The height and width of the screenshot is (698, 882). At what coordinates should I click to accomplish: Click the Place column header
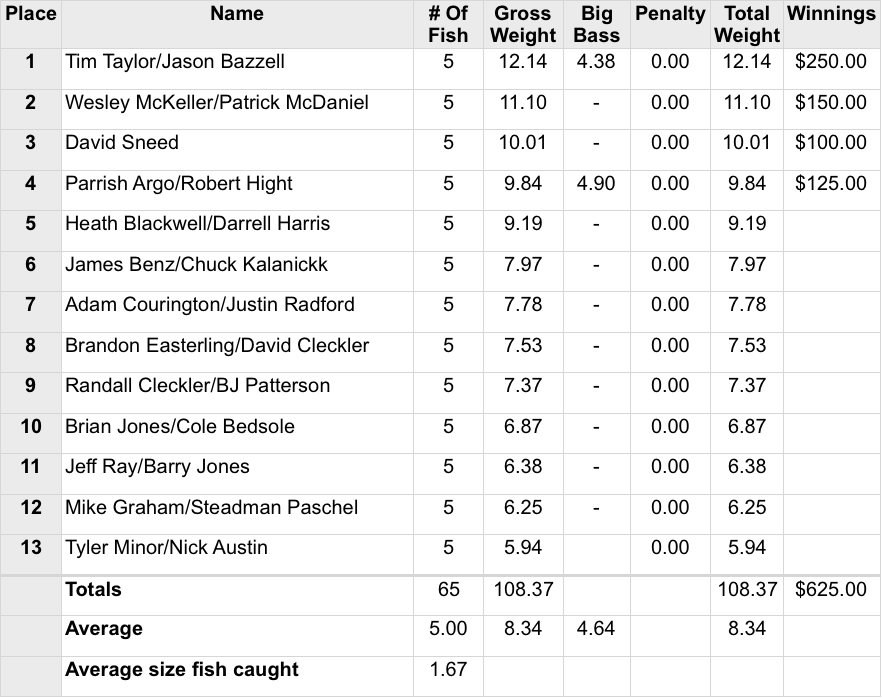click(x=30, y=14)
